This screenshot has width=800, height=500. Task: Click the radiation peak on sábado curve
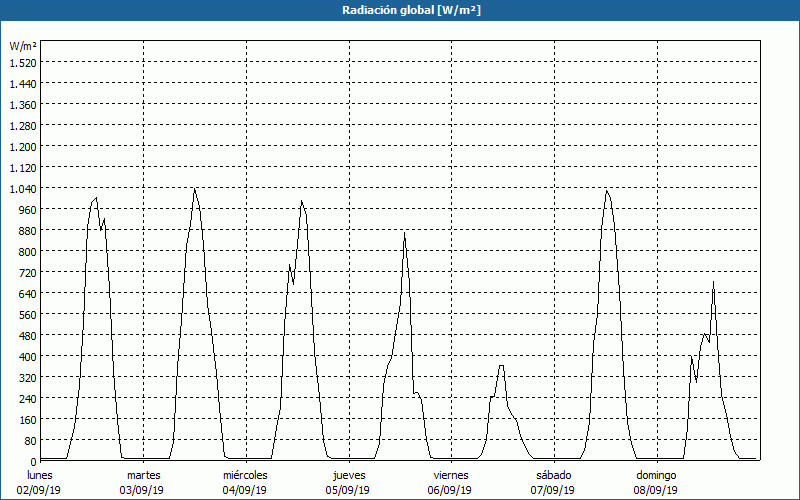coord(606,191)
